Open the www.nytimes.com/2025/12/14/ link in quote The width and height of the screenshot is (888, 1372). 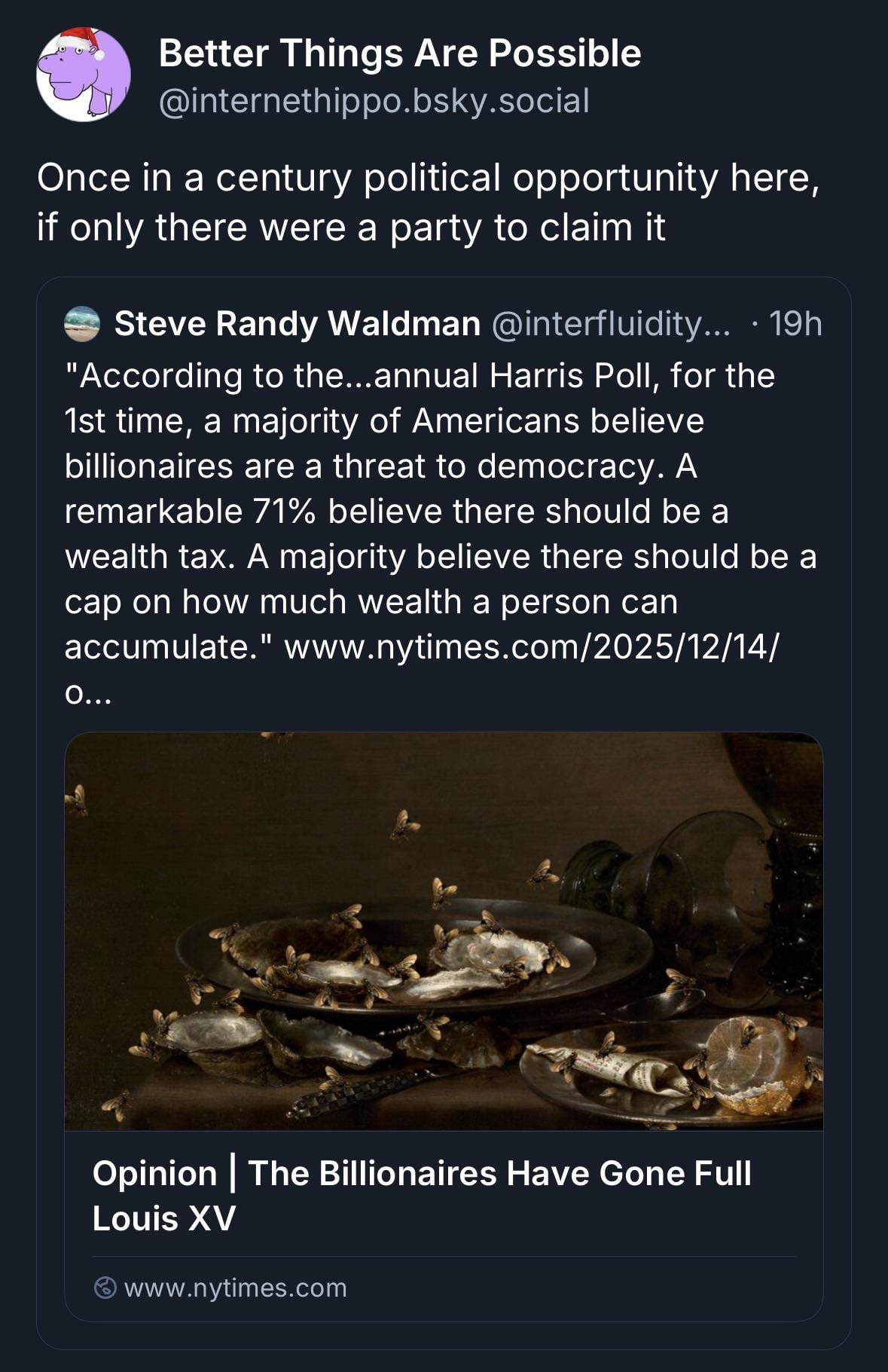531,647
